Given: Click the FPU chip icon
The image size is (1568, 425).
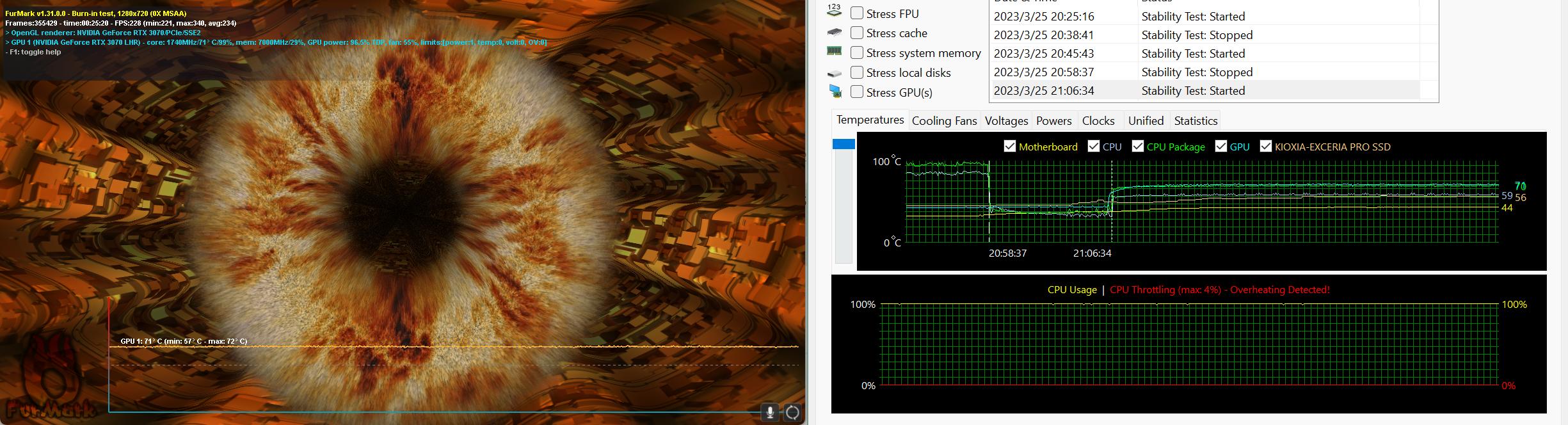Looking at the screenshot, I should click(835, 11).
